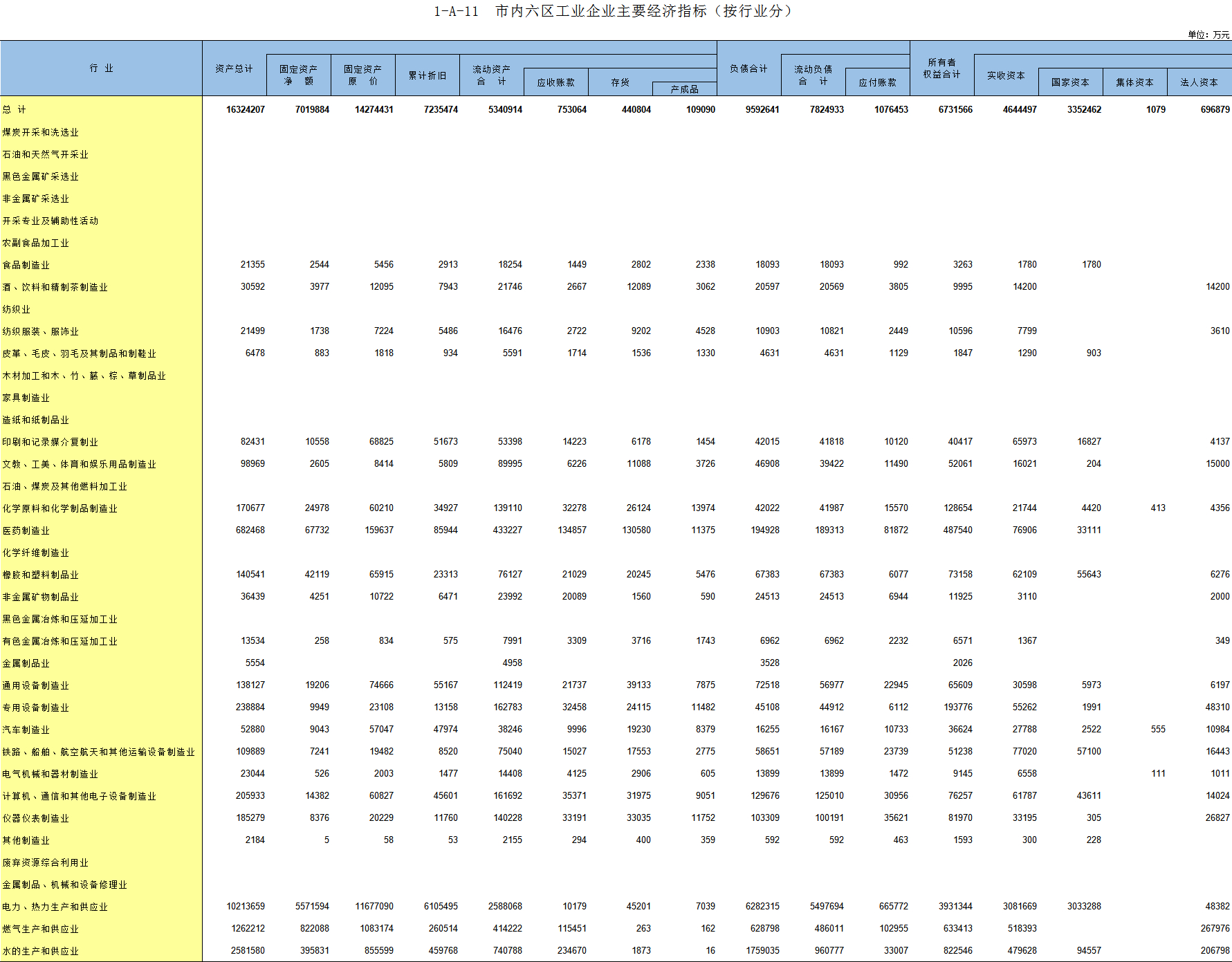Select the 应付账款 header cell
Image resolution: width=1232 pixels, height=962 pixels.
tap(877, 82)
